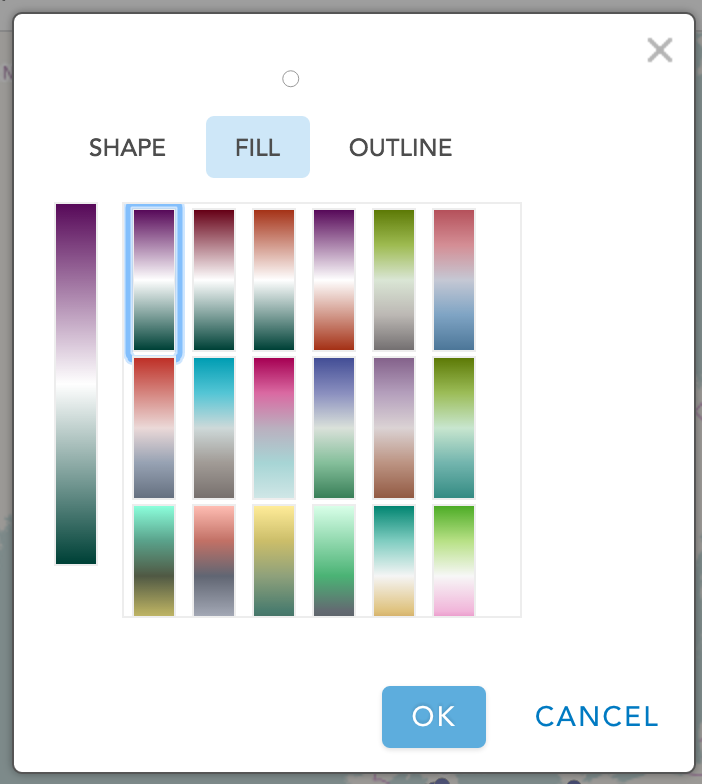Screen dimensions: 702x784
Task: Pick the rose-to-steel-blue color ramp
Action: tap(454, 280)
